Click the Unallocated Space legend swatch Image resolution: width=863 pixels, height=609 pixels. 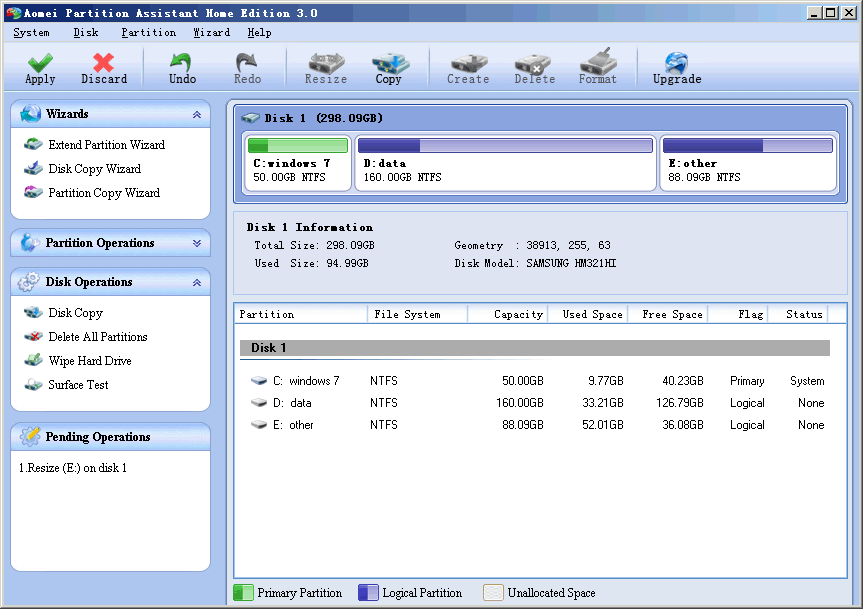[x=493, y=592]
